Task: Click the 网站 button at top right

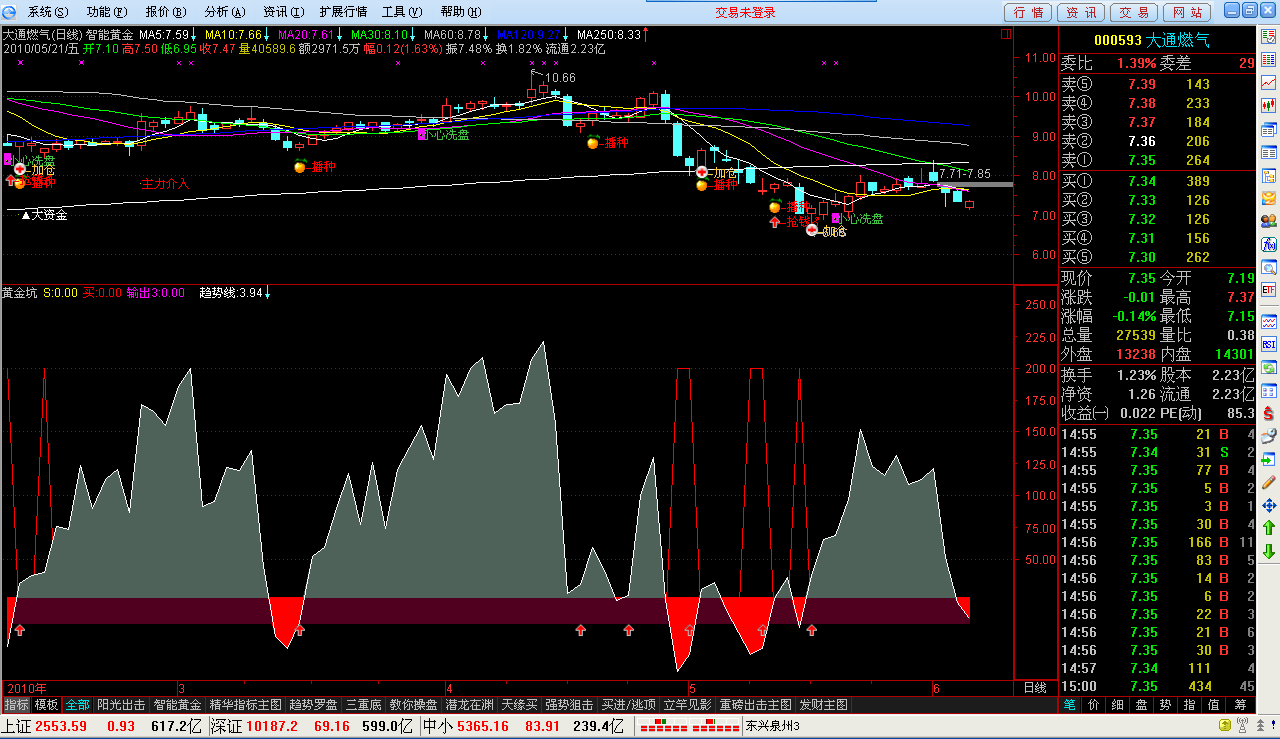Action: coord(1187,12)
